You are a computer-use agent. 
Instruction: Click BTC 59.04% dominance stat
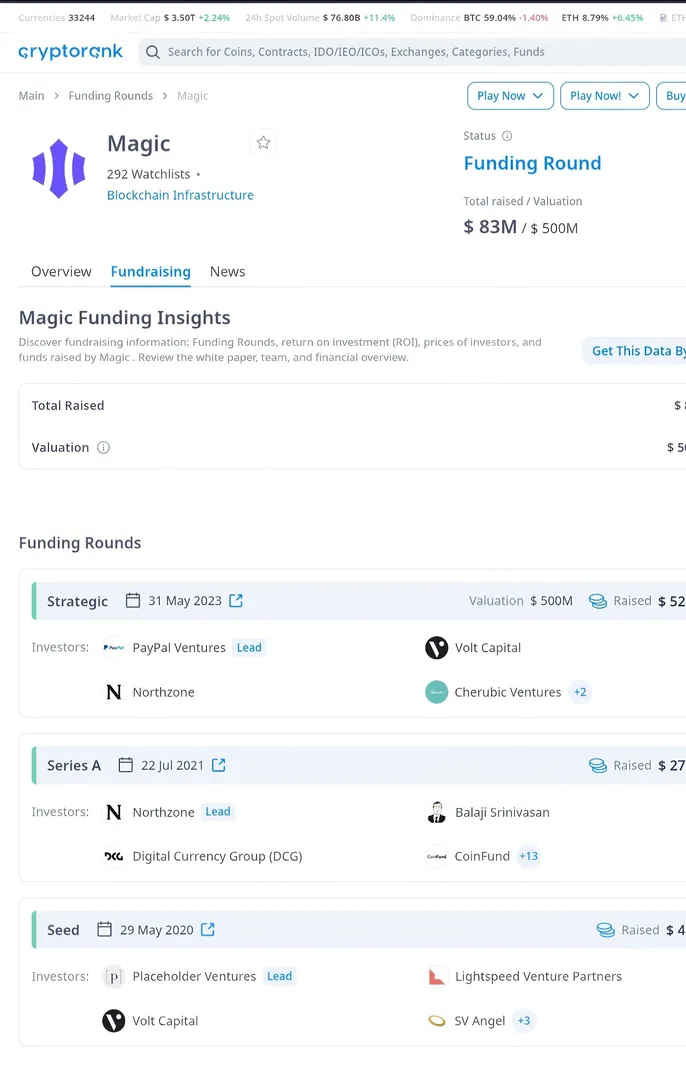506,18
